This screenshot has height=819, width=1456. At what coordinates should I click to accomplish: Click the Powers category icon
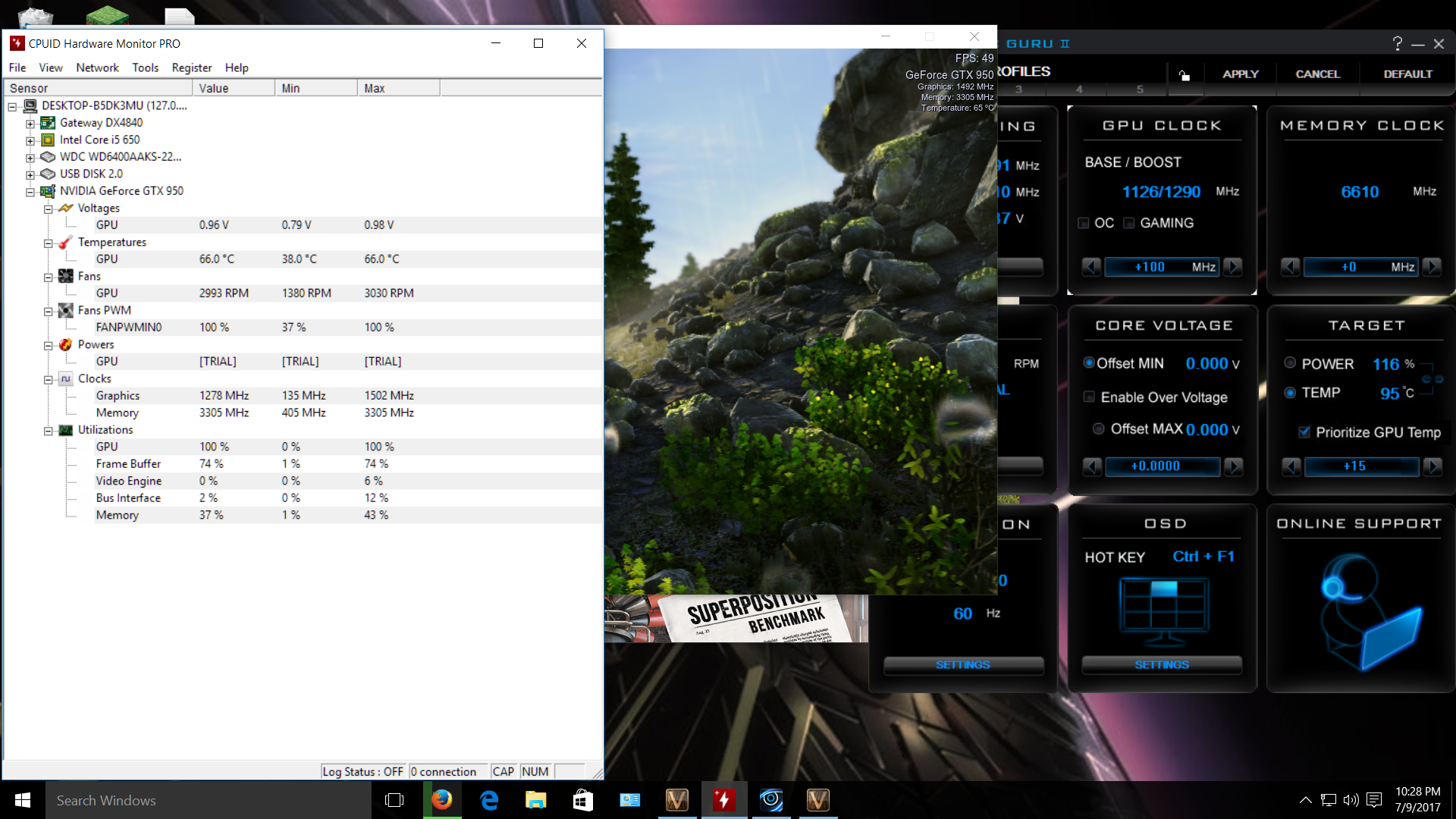pyautogui.click(x=66, y=344)
